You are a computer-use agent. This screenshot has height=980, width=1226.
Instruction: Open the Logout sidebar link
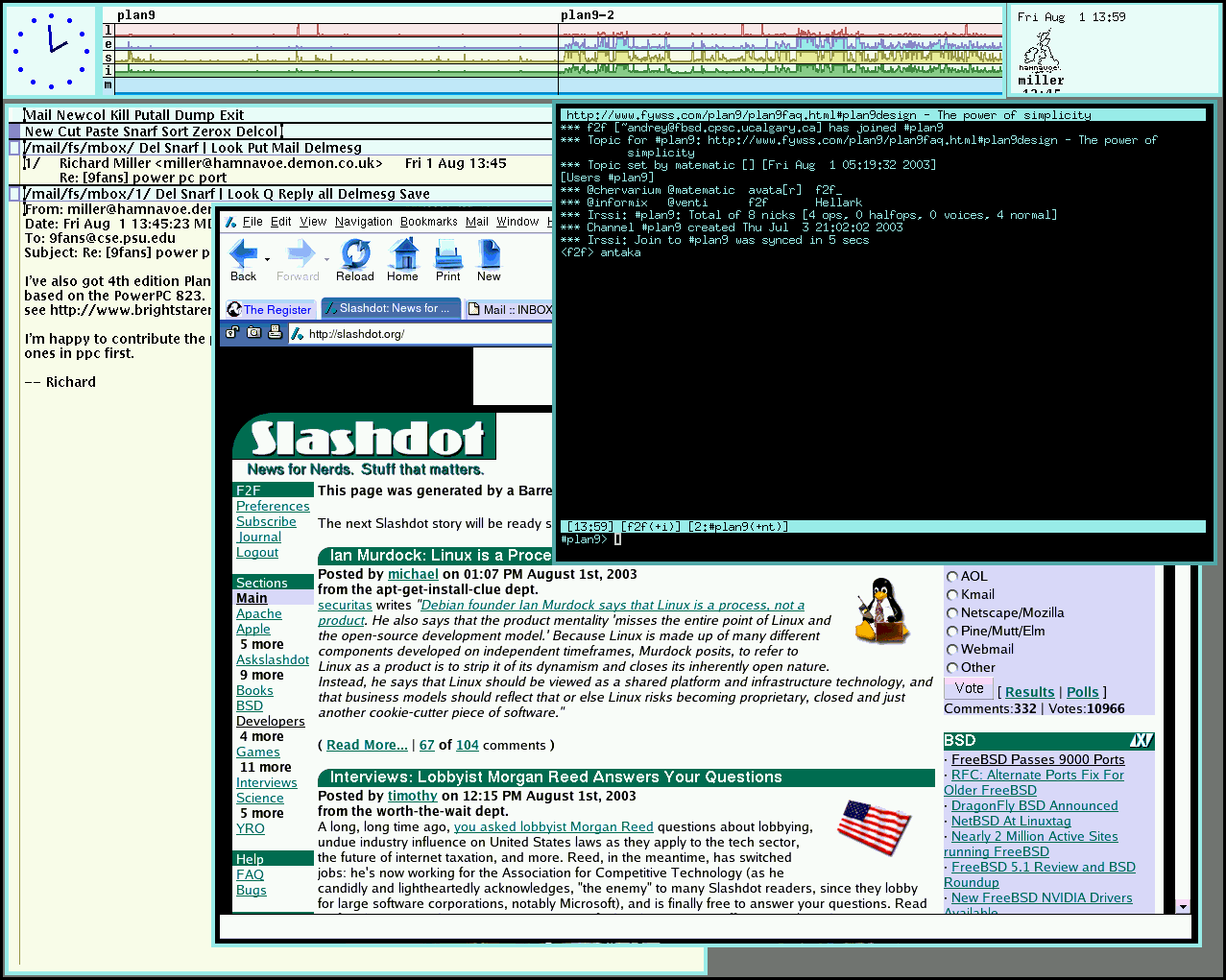point(257,552)
